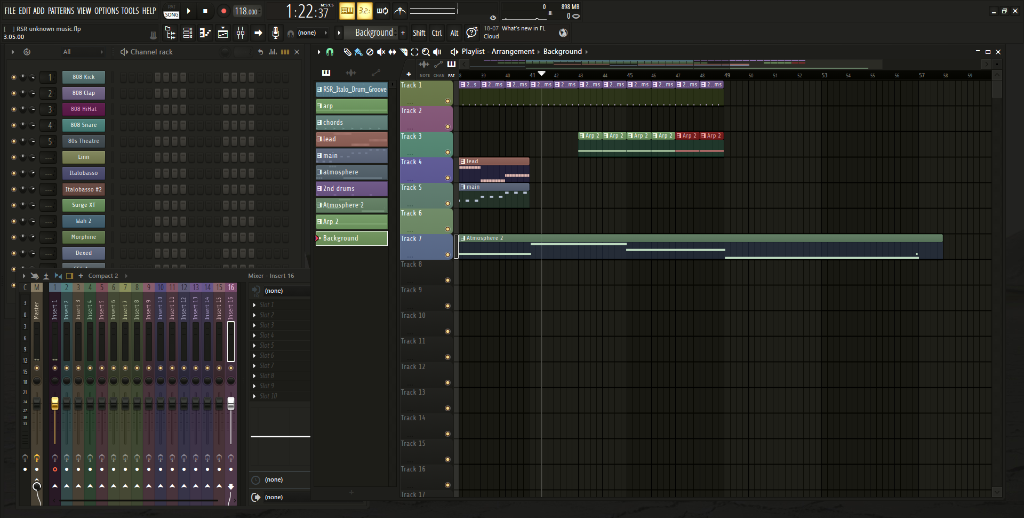The image size is (1024, 518).
Task: Click the red Record button
Action: click(223, 11)
